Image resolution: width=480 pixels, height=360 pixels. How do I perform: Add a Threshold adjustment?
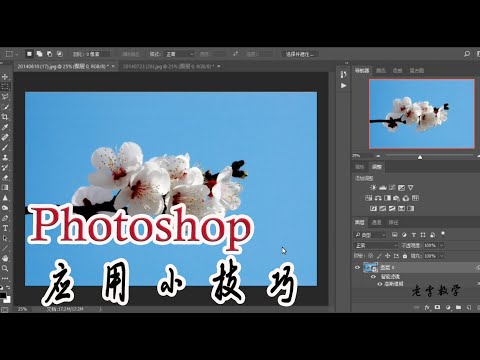392,208
